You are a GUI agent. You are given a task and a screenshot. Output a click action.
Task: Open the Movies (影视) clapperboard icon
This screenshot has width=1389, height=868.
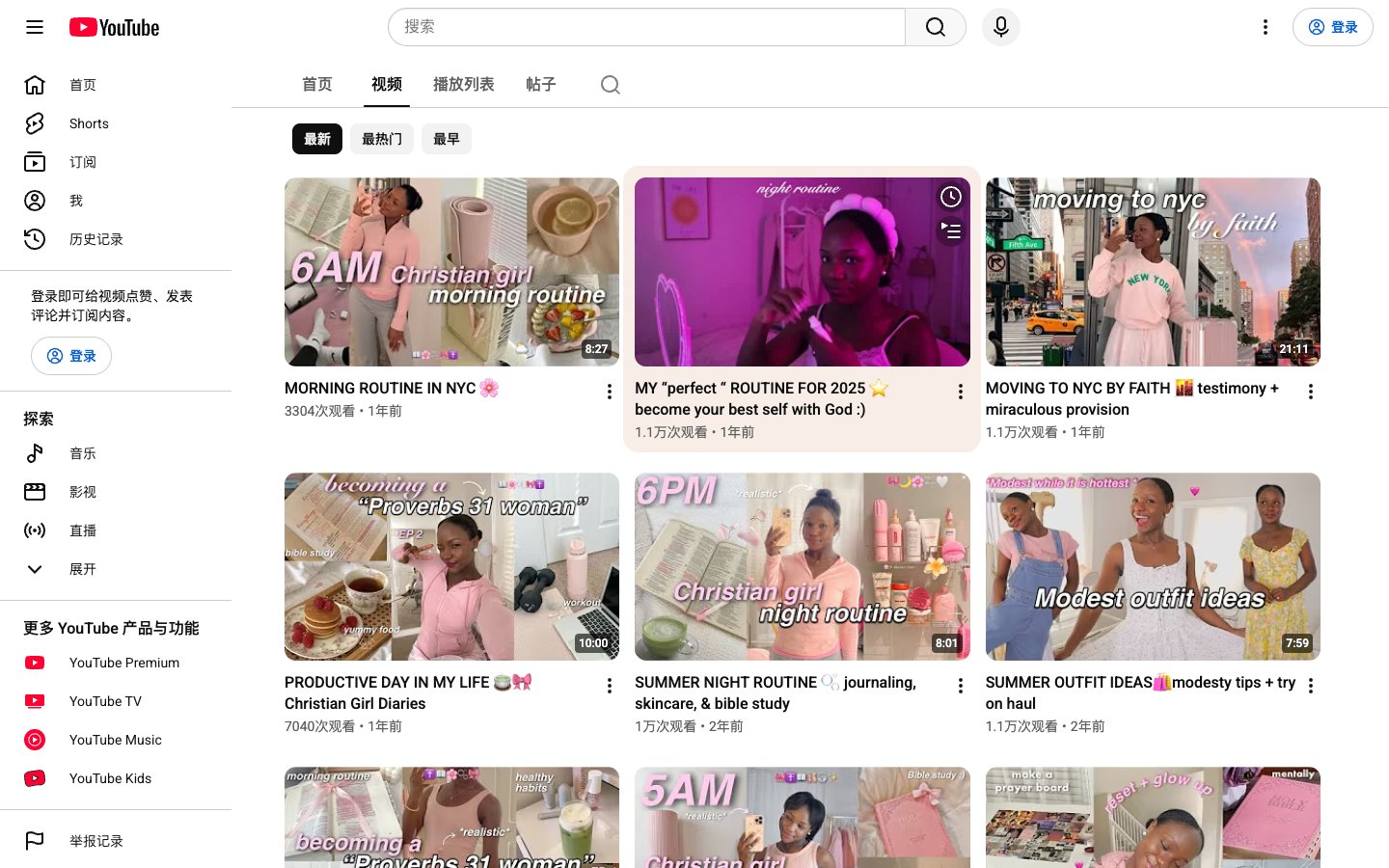coord(35,492)
